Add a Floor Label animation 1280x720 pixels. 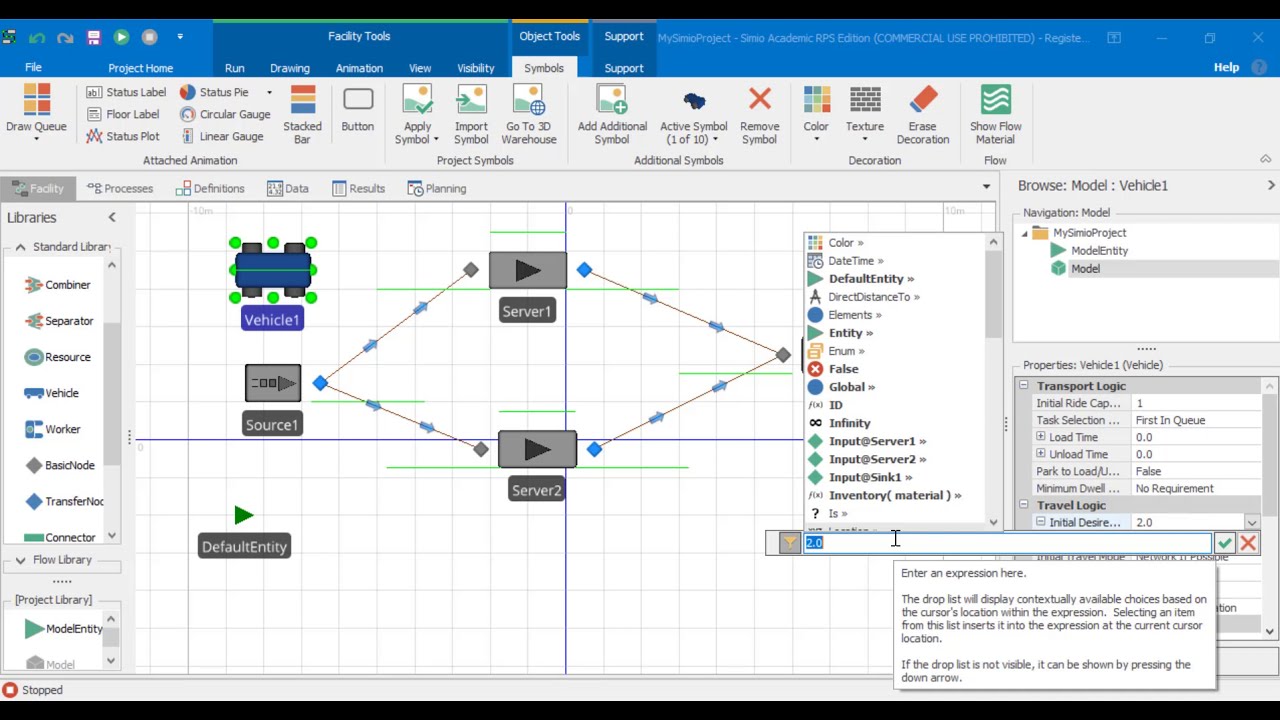click(122, 114)
